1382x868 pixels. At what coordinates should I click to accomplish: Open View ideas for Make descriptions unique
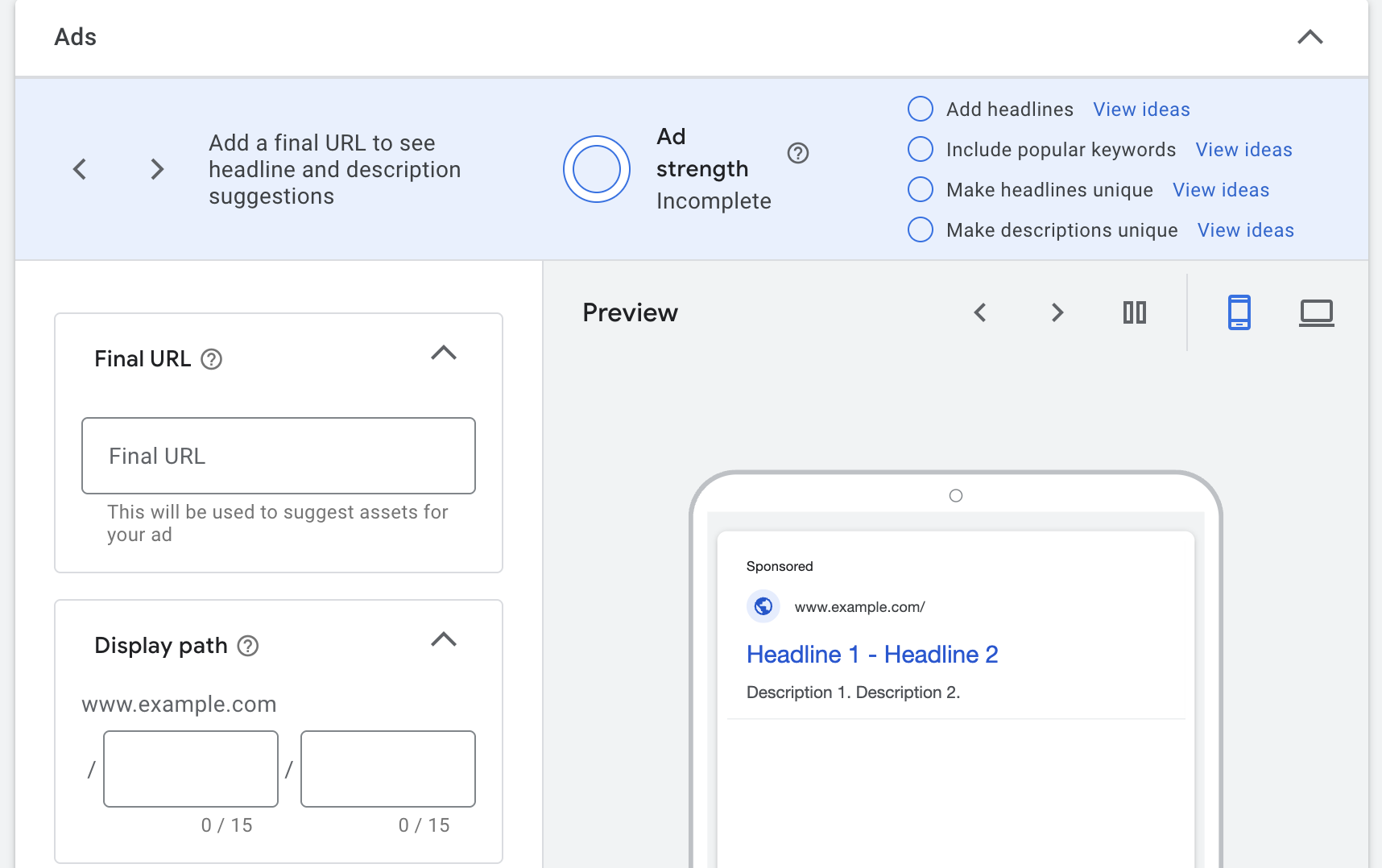tap(1246, 230)
